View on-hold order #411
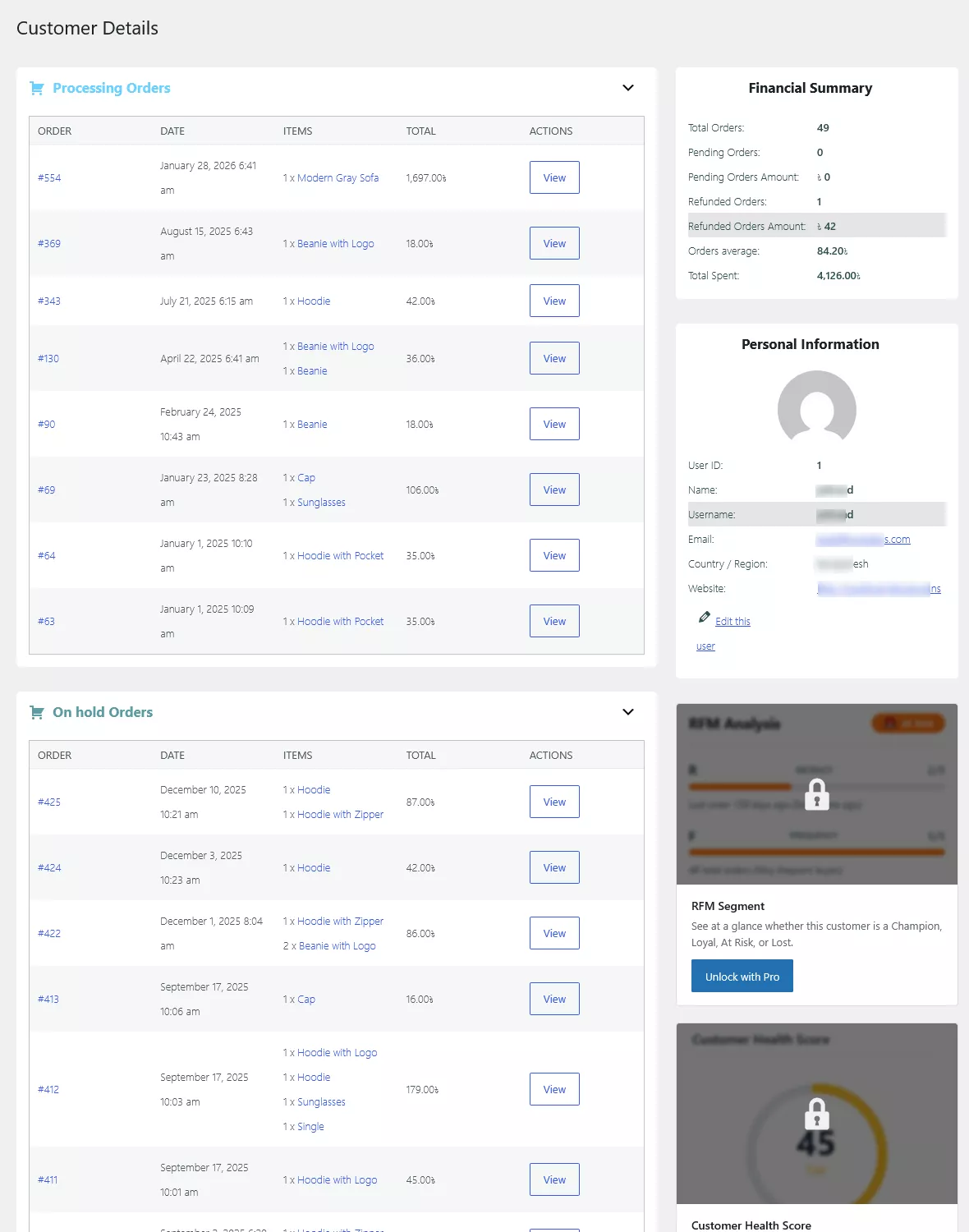Screen dimensions: 969x1232 pos(554,1179)
